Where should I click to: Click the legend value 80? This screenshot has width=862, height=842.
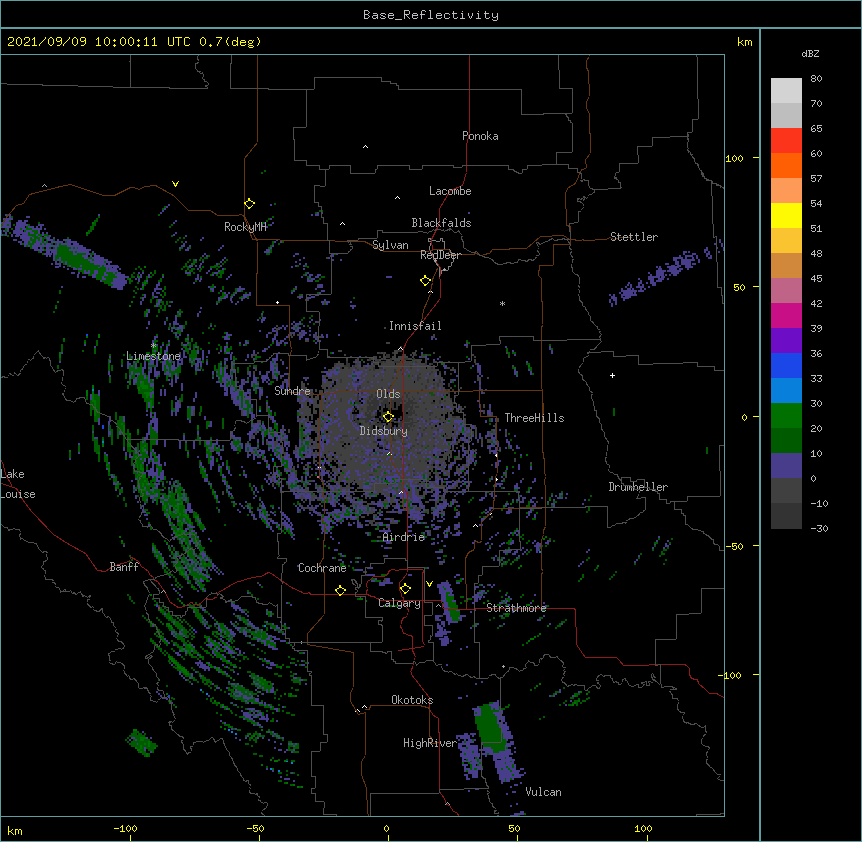click(816, 79)
